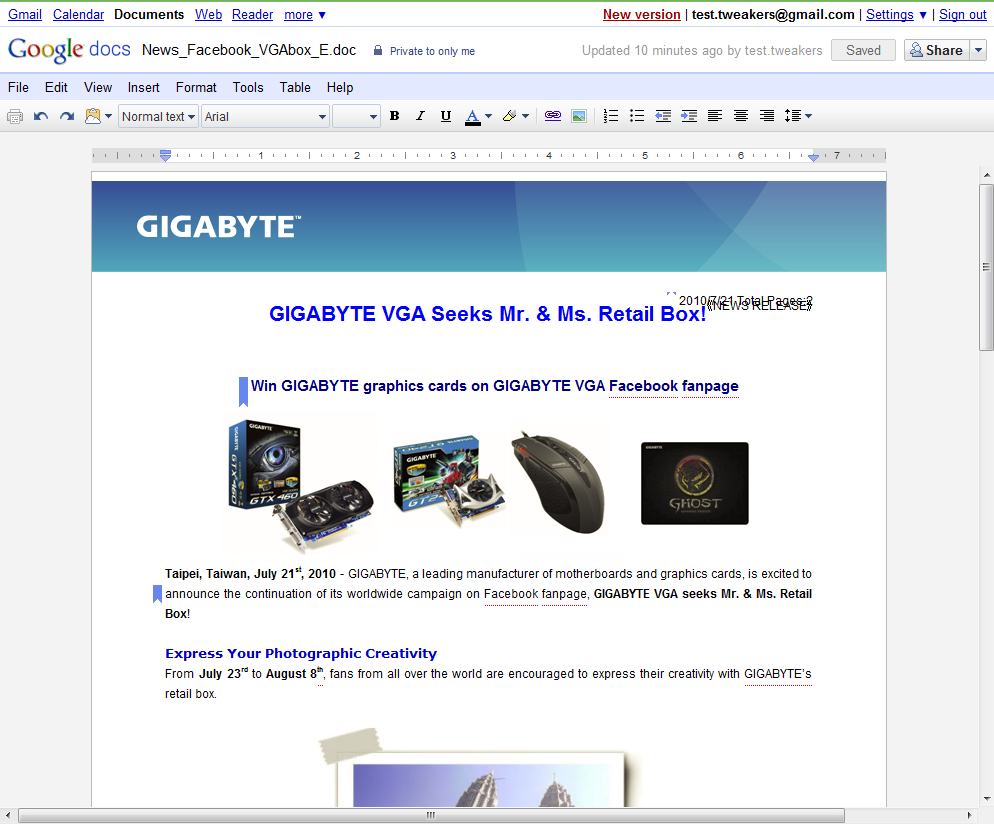Open the Edit menu

[x=56, y=87]
